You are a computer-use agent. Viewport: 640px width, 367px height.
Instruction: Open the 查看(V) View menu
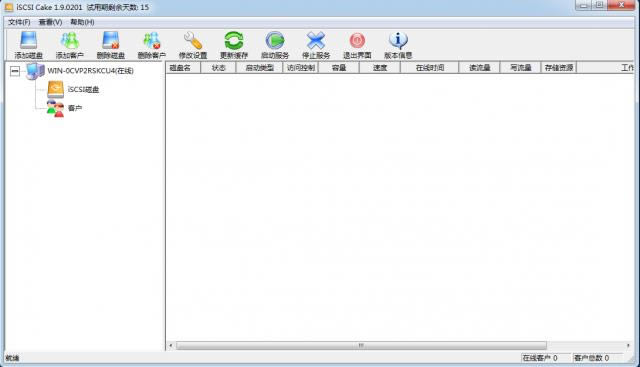point(50,22)
